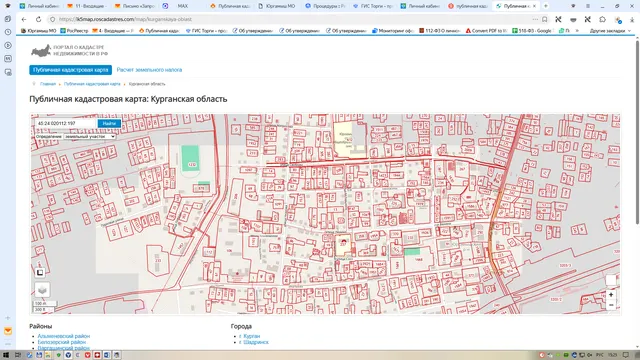Click the Найти search button

coord(109,123)
